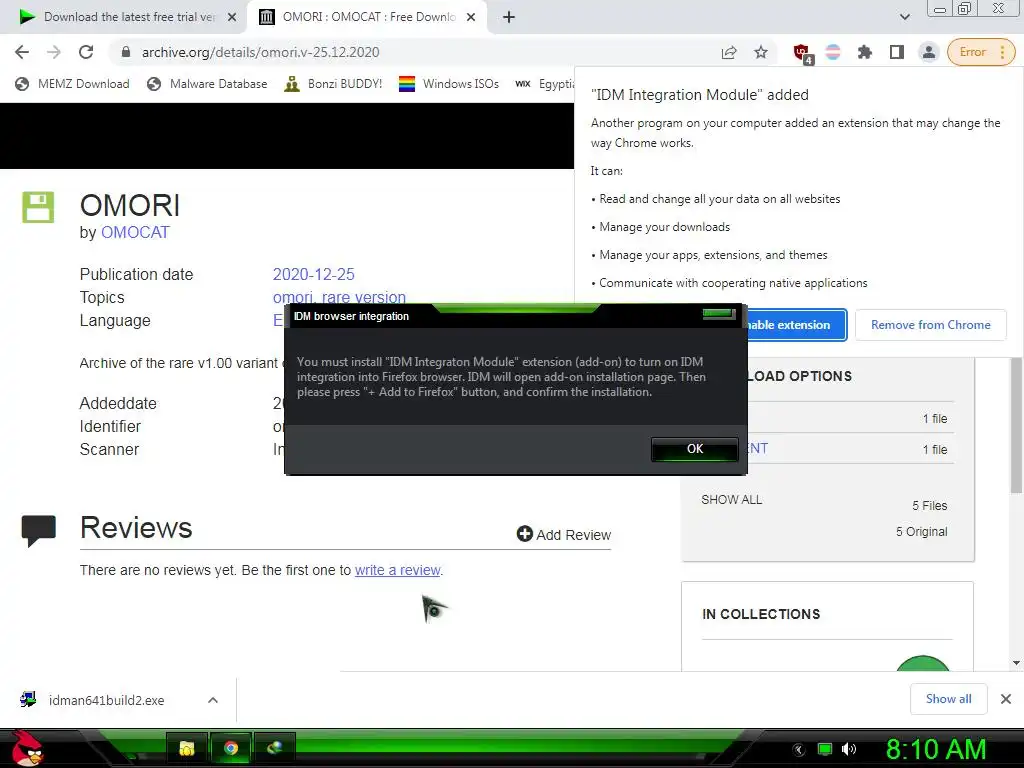The height and width of the screenshot is (768, 1024).
Task: Switch to Download the latest free trial tab
Action: pos(122,17)
